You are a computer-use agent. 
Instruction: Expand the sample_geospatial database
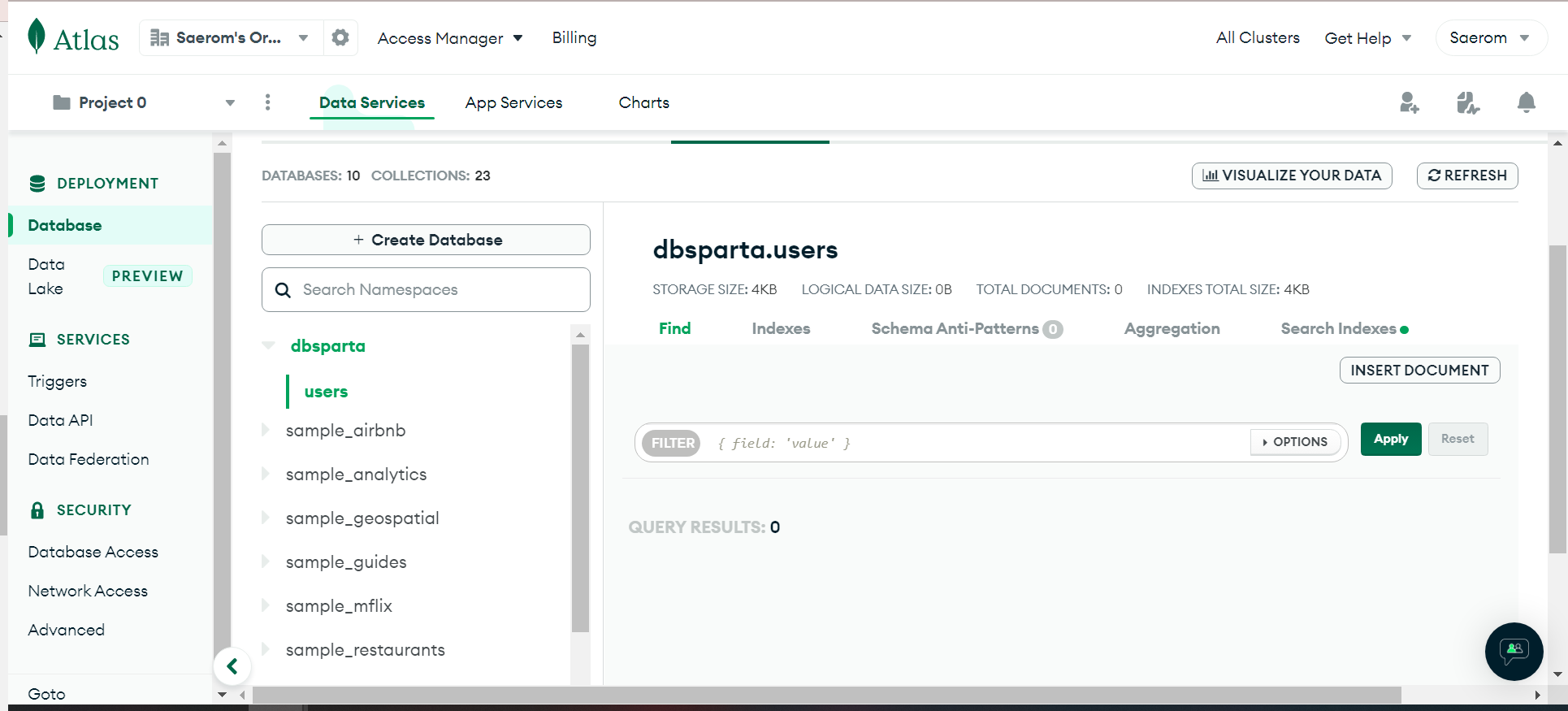pos(265,518)
